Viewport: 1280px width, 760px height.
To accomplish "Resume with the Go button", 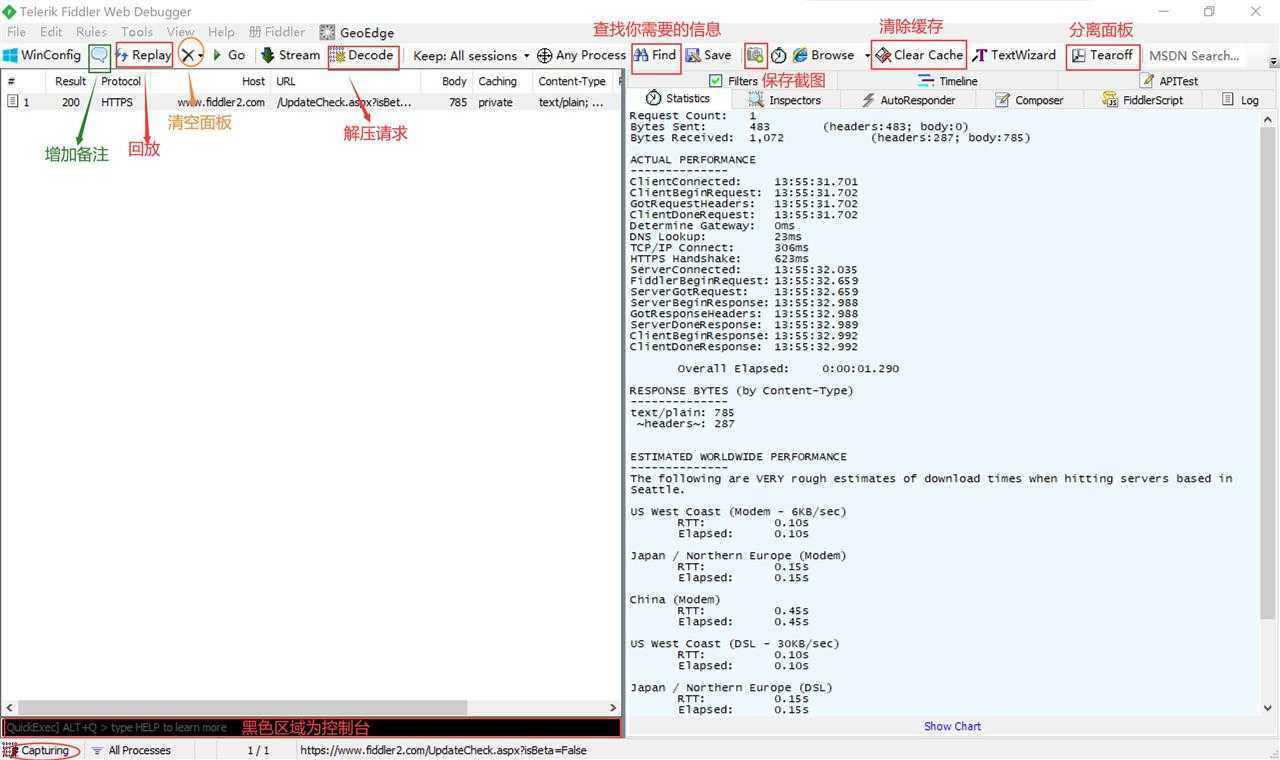I will [x=229, y=55].
